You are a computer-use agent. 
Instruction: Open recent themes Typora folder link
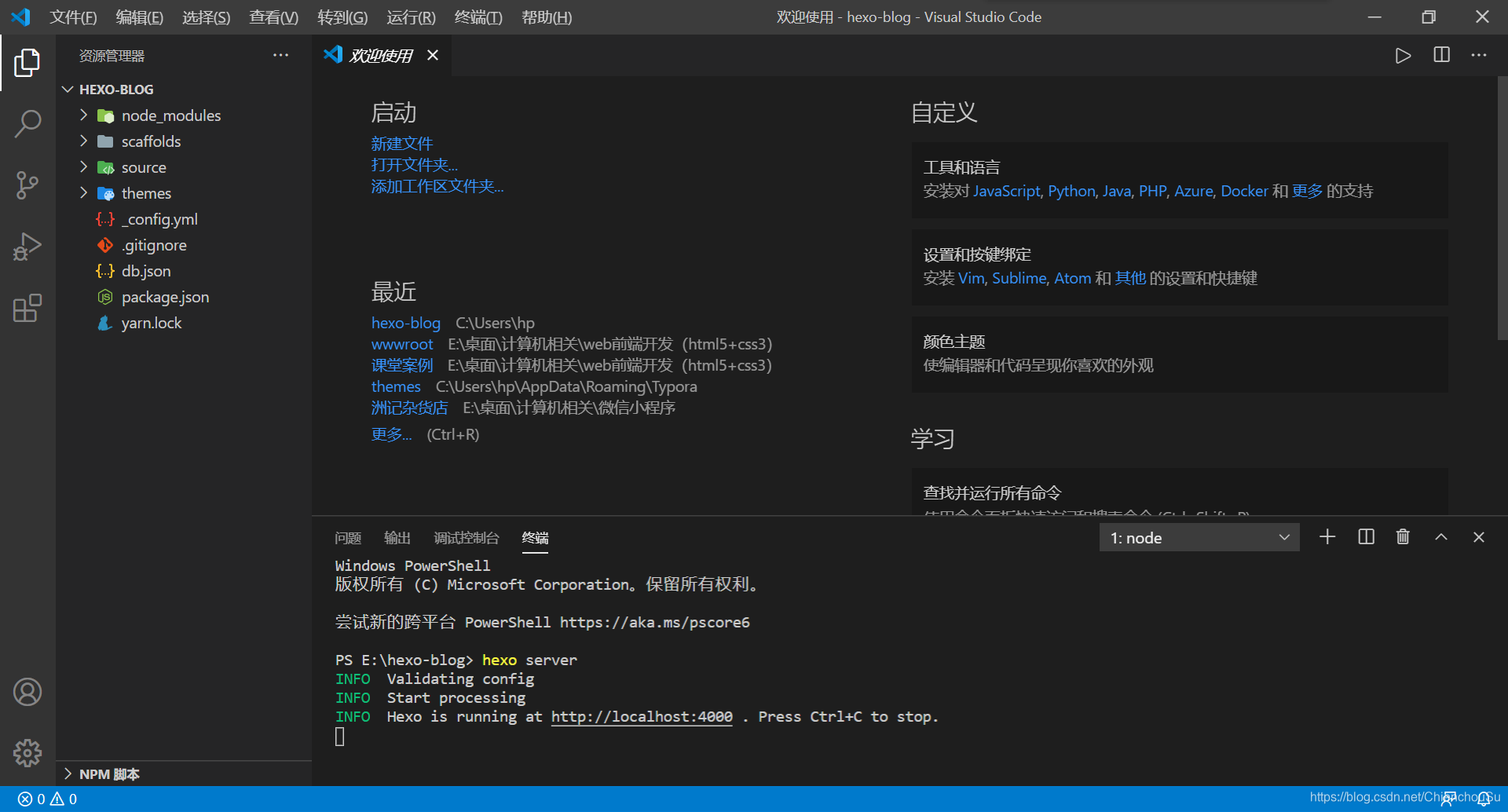coord(396,386)
